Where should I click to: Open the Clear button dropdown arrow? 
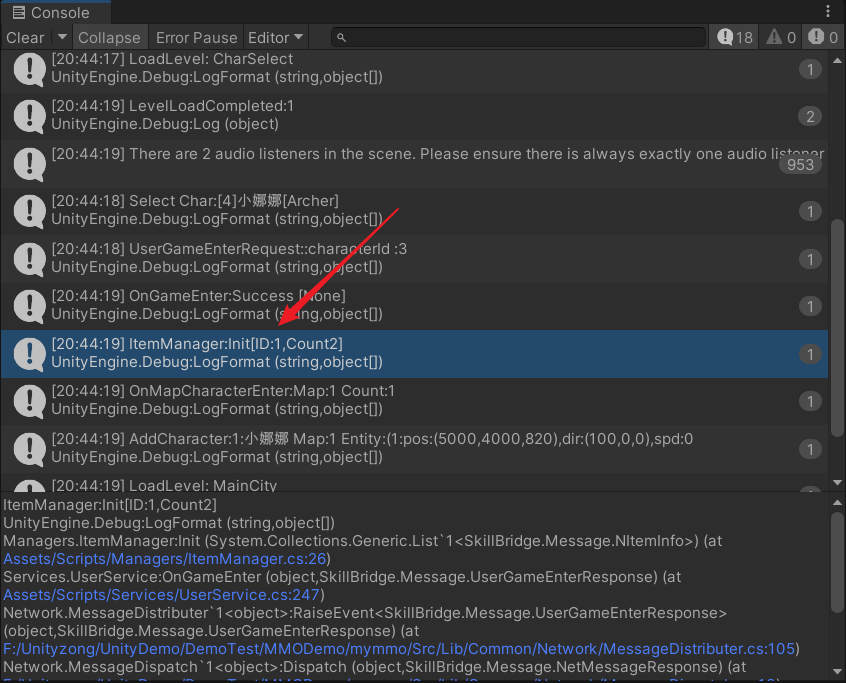pyautogui.click(x=61, y=37)
